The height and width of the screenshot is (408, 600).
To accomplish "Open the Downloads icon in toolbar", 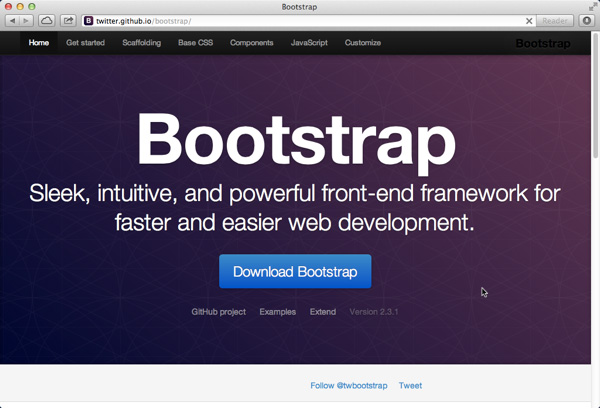I will click(587, 21).
